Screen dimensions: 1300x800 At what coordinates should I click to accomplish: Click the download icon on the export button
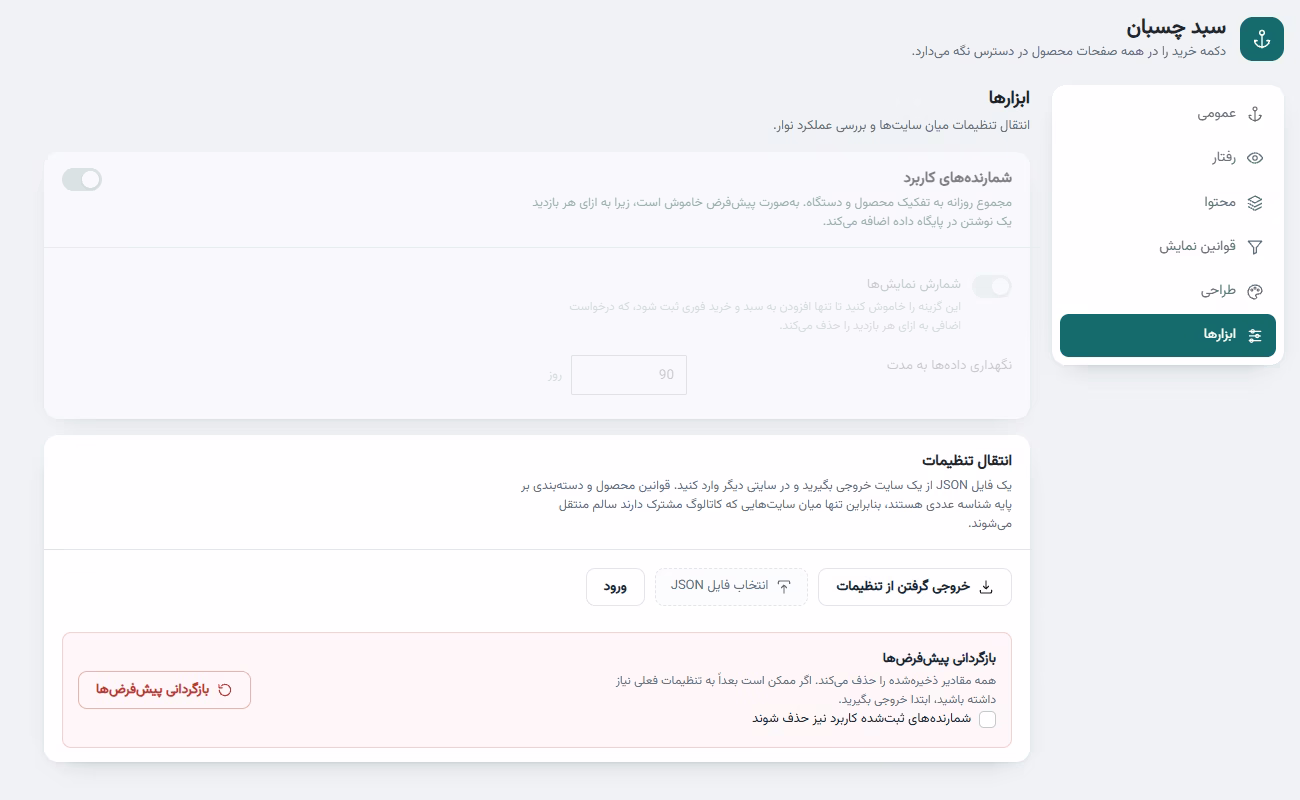tap(986, 587)
